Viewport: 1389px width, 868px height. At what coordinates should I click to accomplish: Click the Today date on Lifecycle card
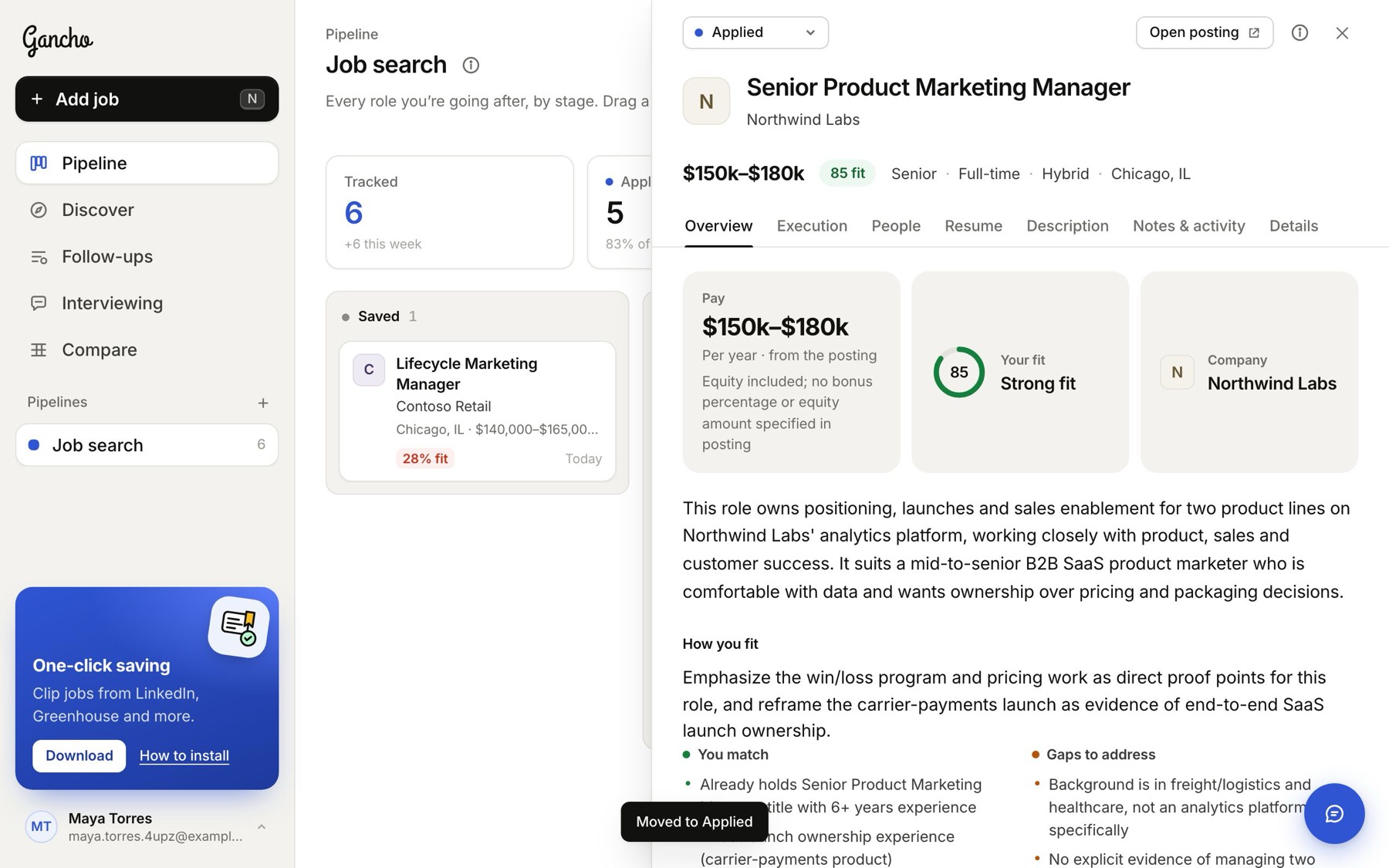tap(583, 458)
